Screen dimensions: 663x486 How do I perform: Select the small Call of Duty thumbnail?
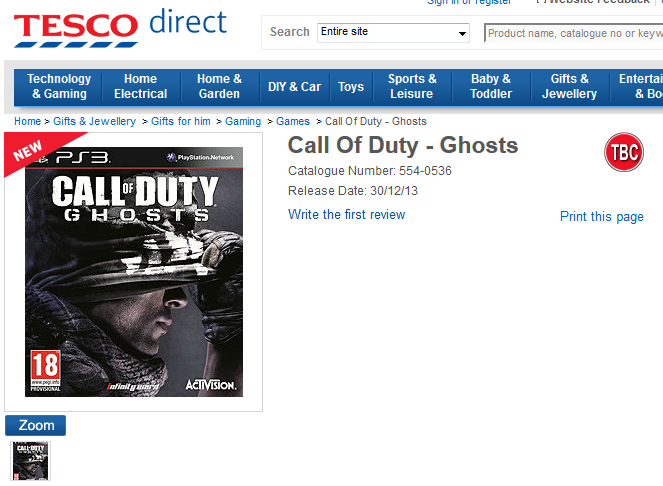coord(30,461)
